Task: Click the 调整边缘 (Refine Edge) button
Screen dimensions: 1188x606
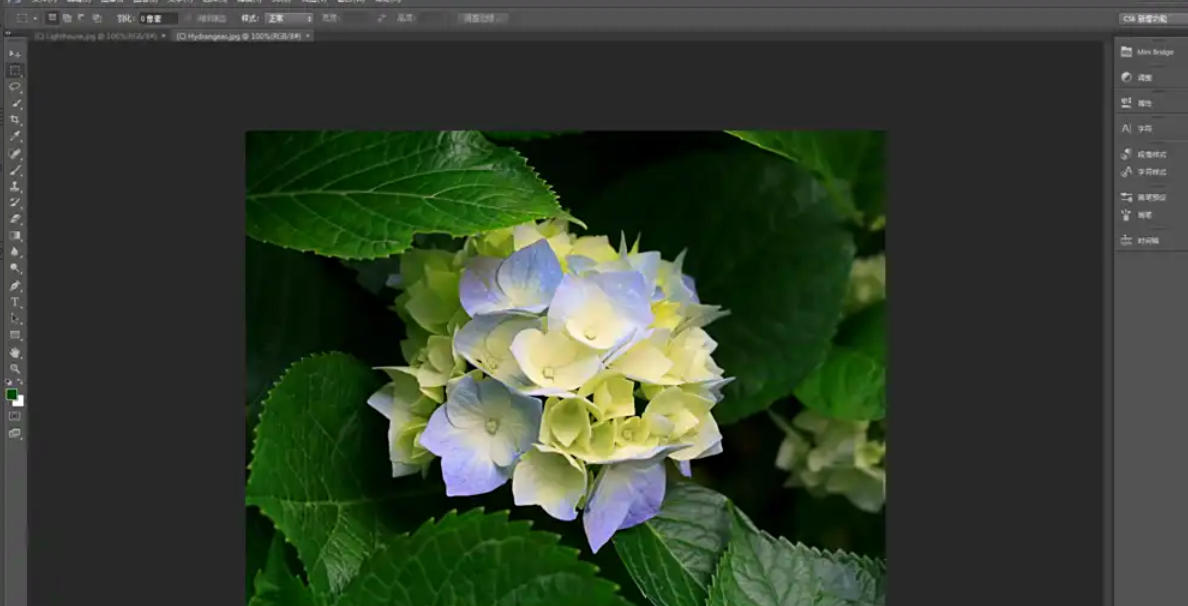Action: click(x=477, y=16)
